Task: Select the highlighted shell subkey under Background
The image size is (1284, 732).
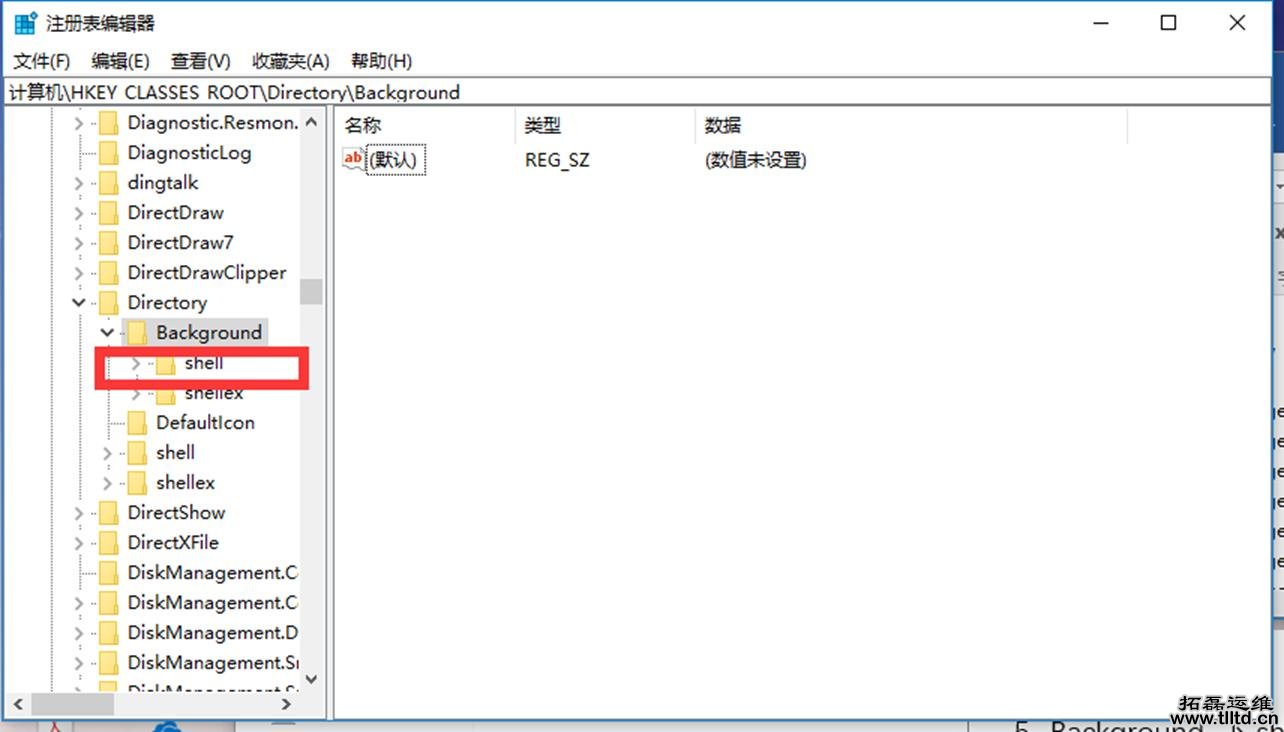Action: coord(202,363)
